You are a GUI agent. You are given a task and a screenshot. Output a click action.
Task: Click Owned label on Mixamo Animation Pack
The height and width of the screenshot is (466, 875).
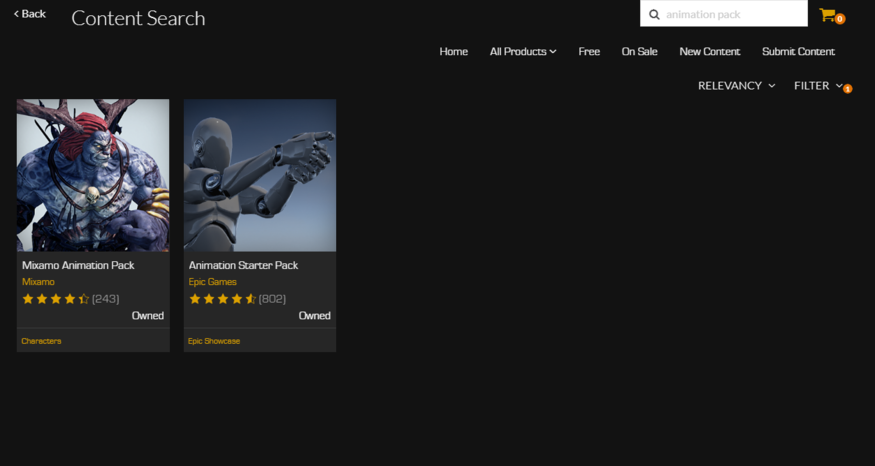[x=147, y=315]
